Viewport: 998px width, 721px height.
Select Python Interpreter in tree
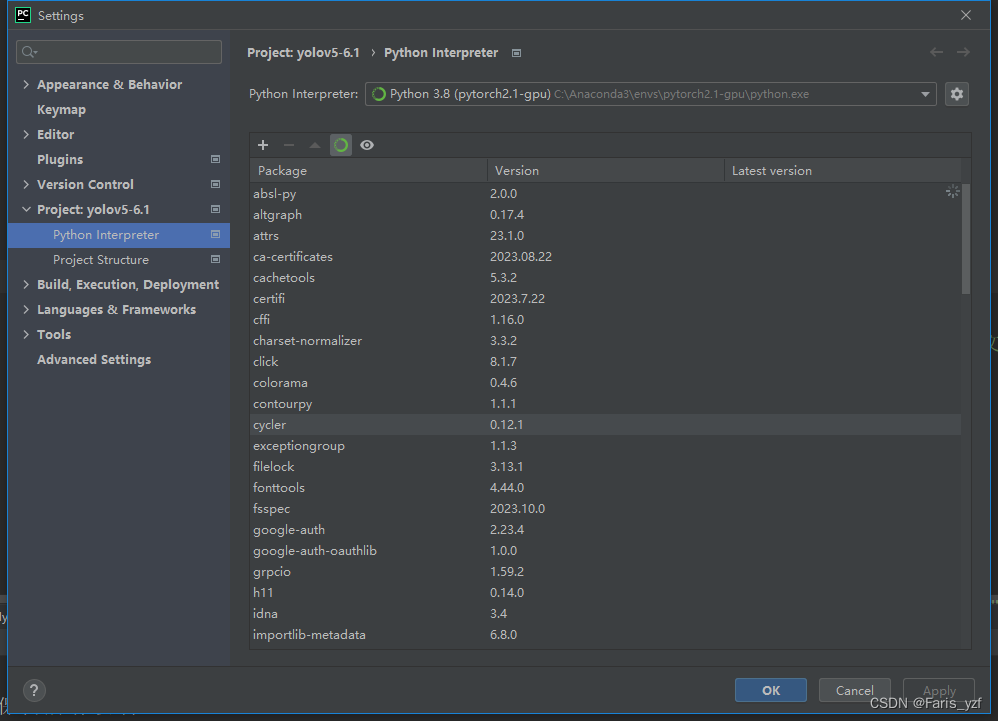[118, 235]
